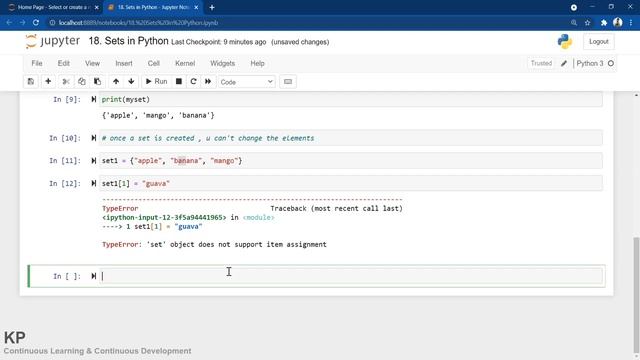
Task: Go back in browser history
Action: tap(9, 23)
